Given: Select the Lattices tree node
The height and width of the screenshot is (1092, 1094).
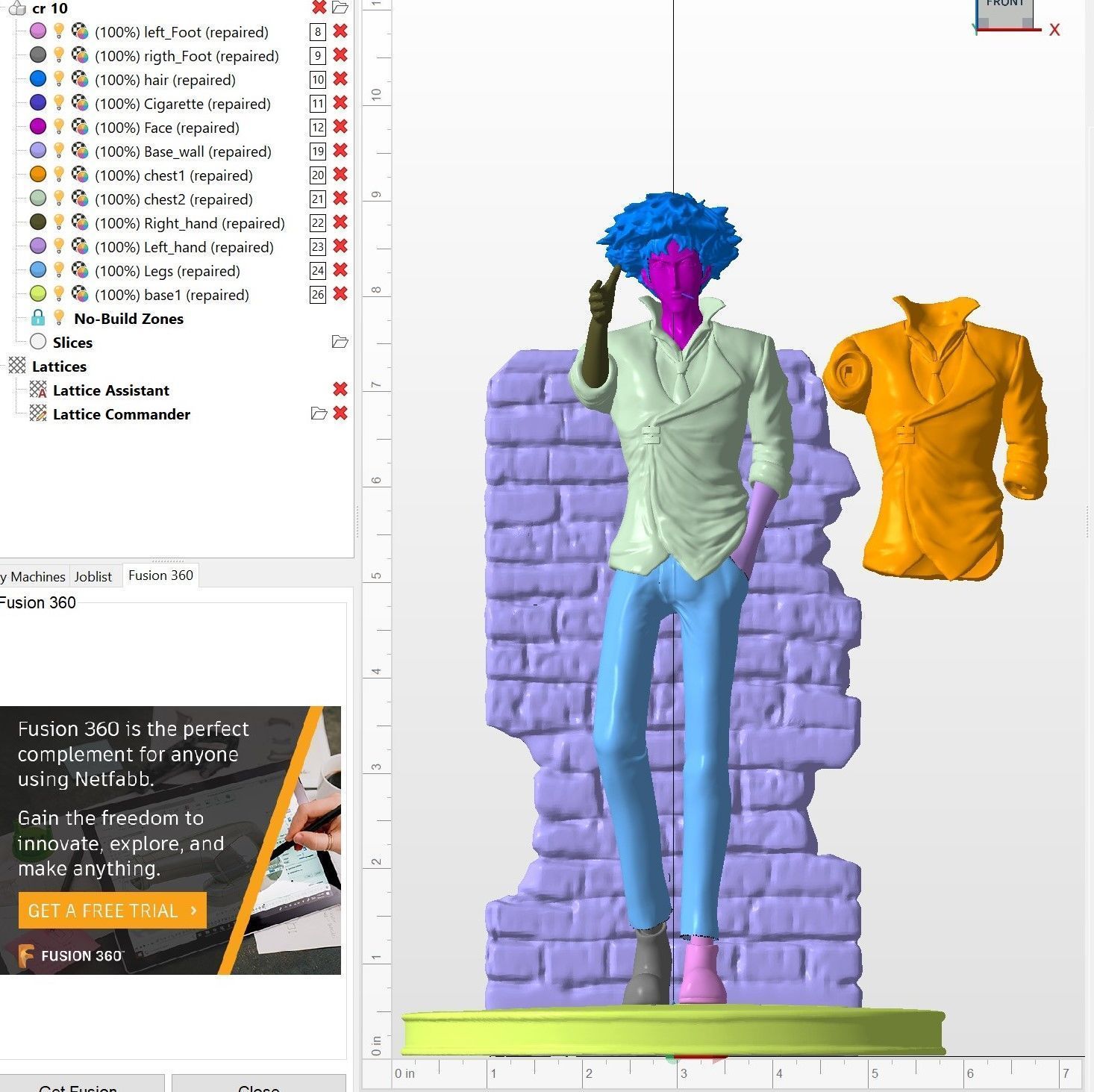Looking at the screenshot, I should tap(59, 366).
